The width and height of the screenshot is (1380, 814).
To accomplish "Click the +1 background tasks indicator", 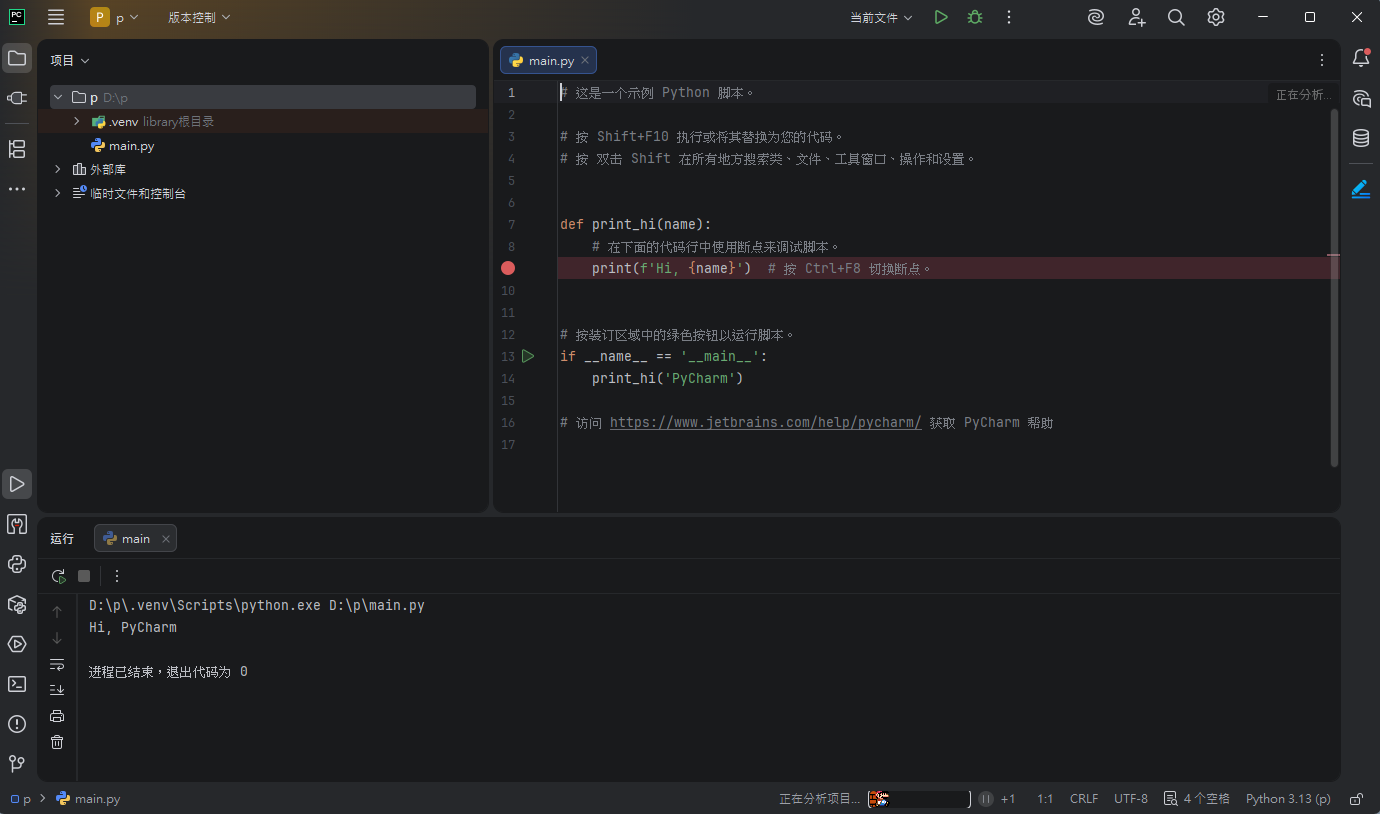I will (x=1008, y=799).
